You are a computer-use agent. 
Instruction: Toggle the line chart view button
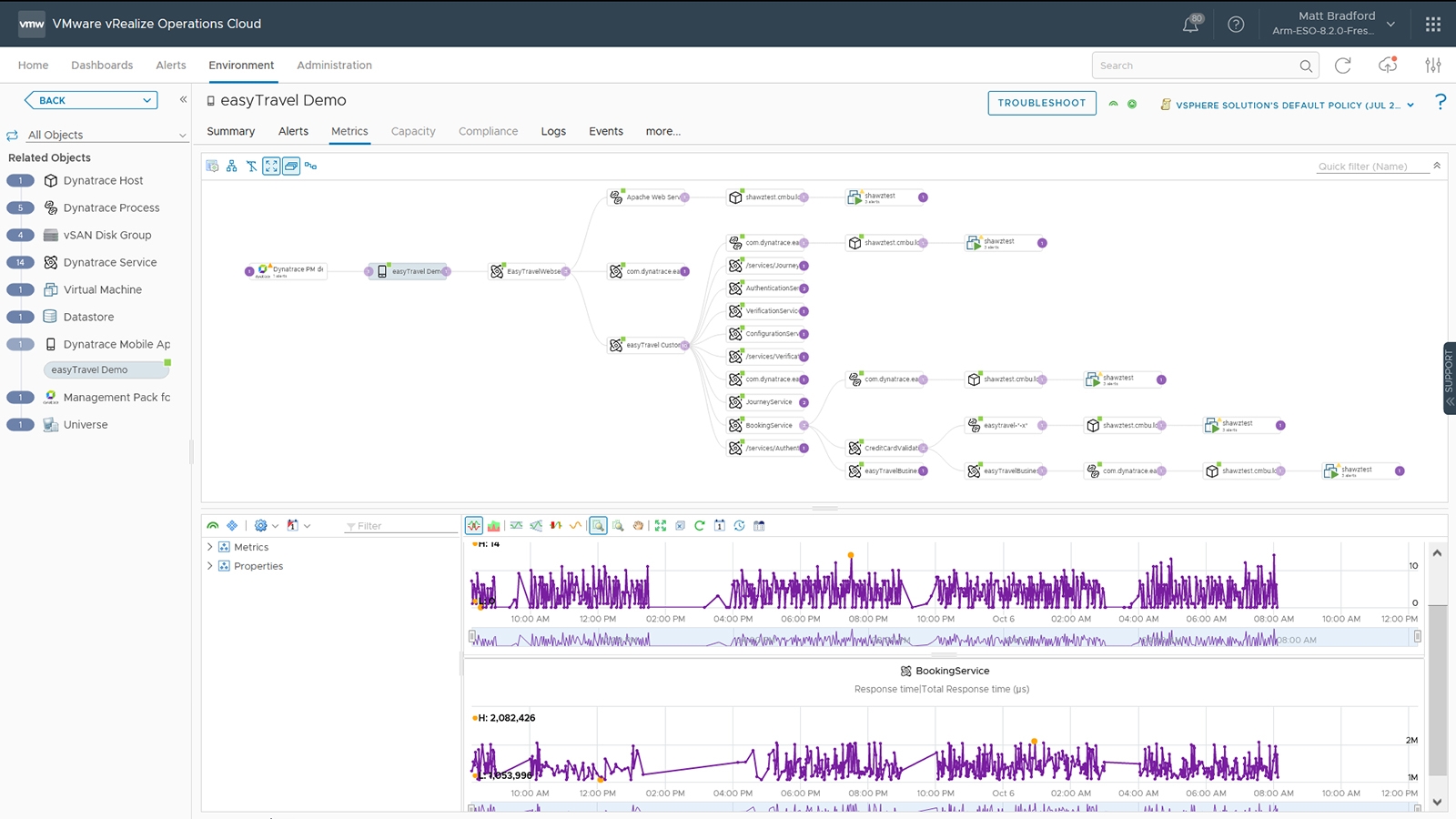click(x=474, y=525)
